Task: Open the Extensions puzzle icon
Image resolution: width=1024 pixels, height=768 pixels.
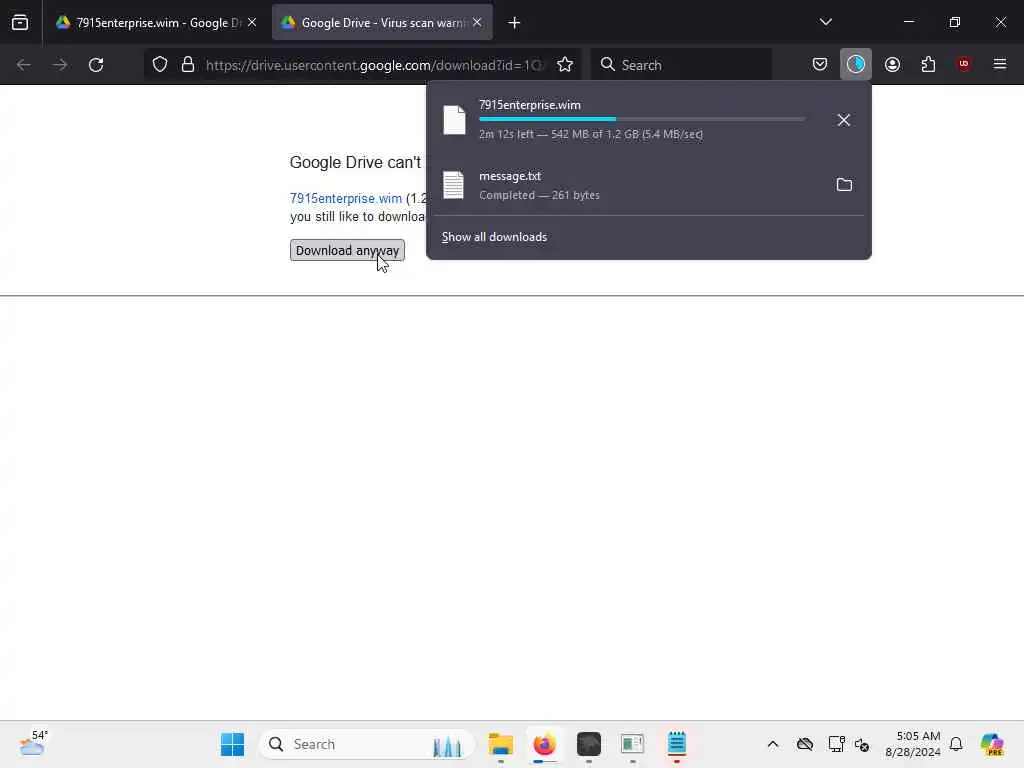Action: (928, 65)
